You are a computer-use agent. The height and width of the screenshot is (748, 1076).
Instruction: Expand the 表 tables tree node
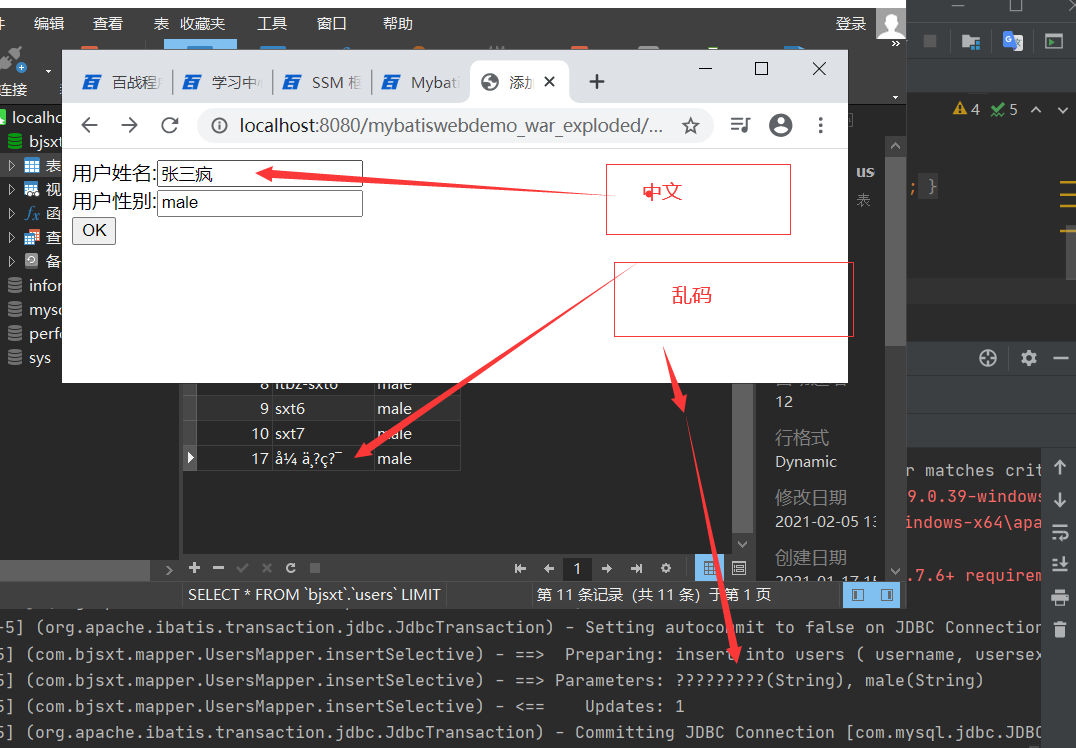(x=11, y=165)
